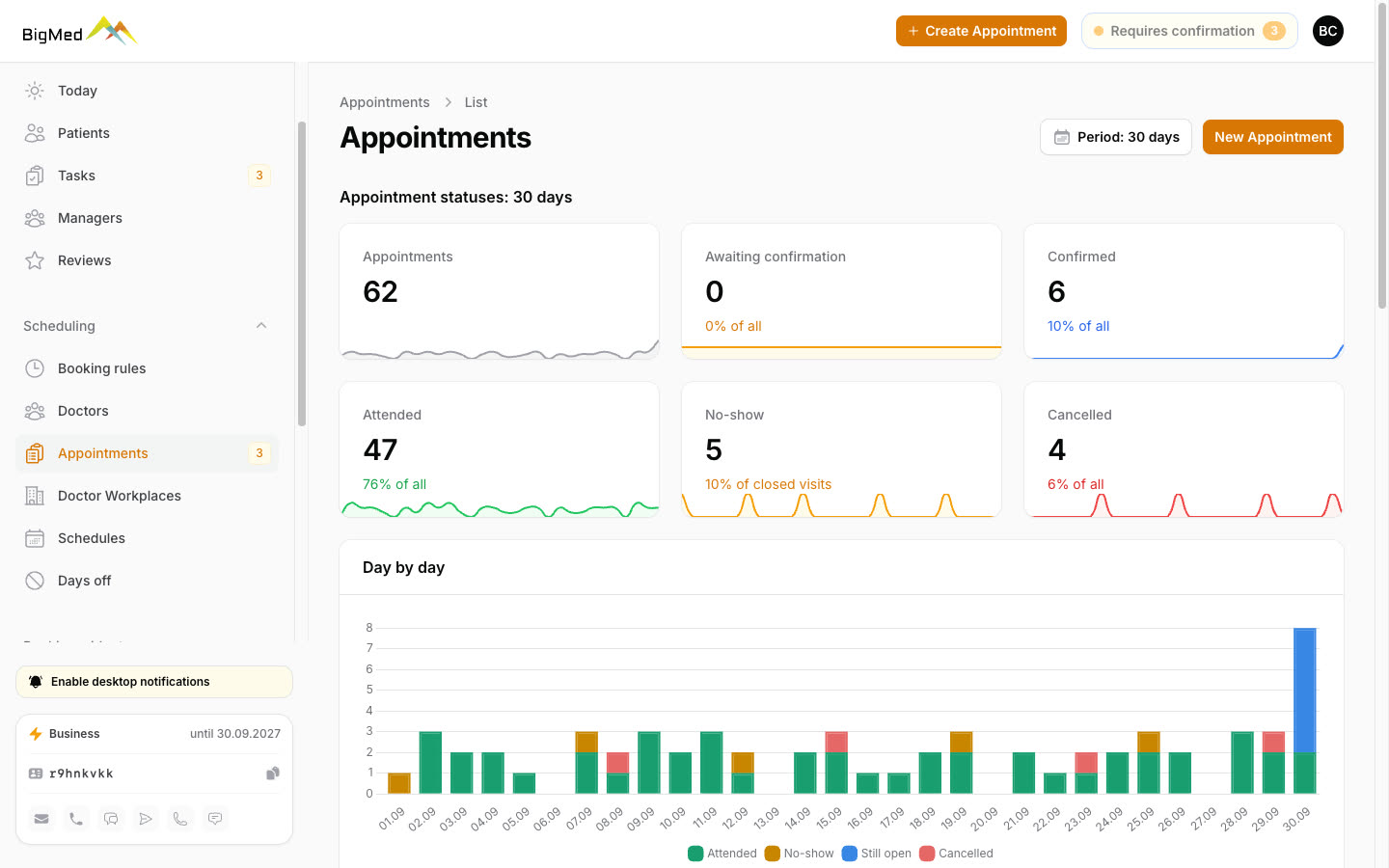Click the filled phone handset icon
This screenshot has height=868, width=1389.
(76, 819)
